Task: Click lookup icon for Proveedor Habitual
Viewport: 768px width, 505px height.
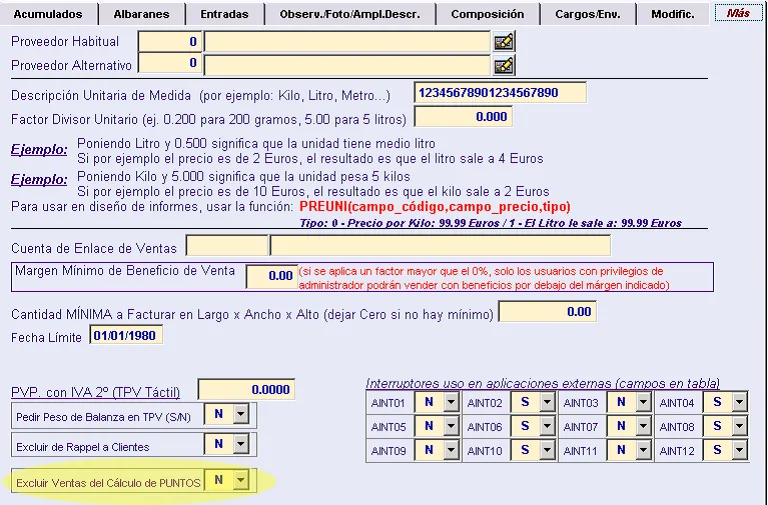Action: (504, 42)
